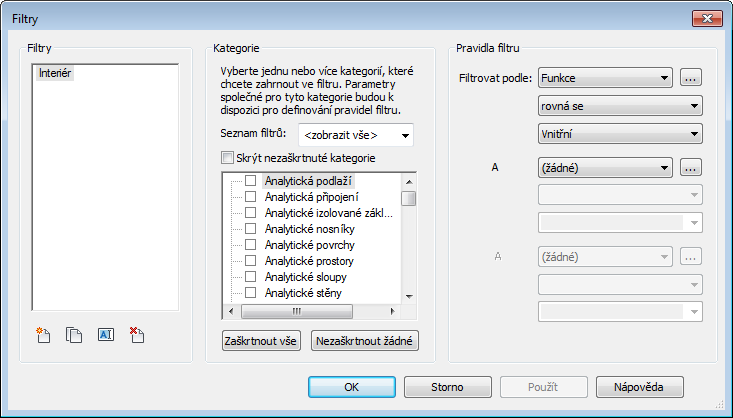This screenshot has height=418, width=733.
Task: Tick the Analytické nosníky checkbox
Action: coord(251,229)
